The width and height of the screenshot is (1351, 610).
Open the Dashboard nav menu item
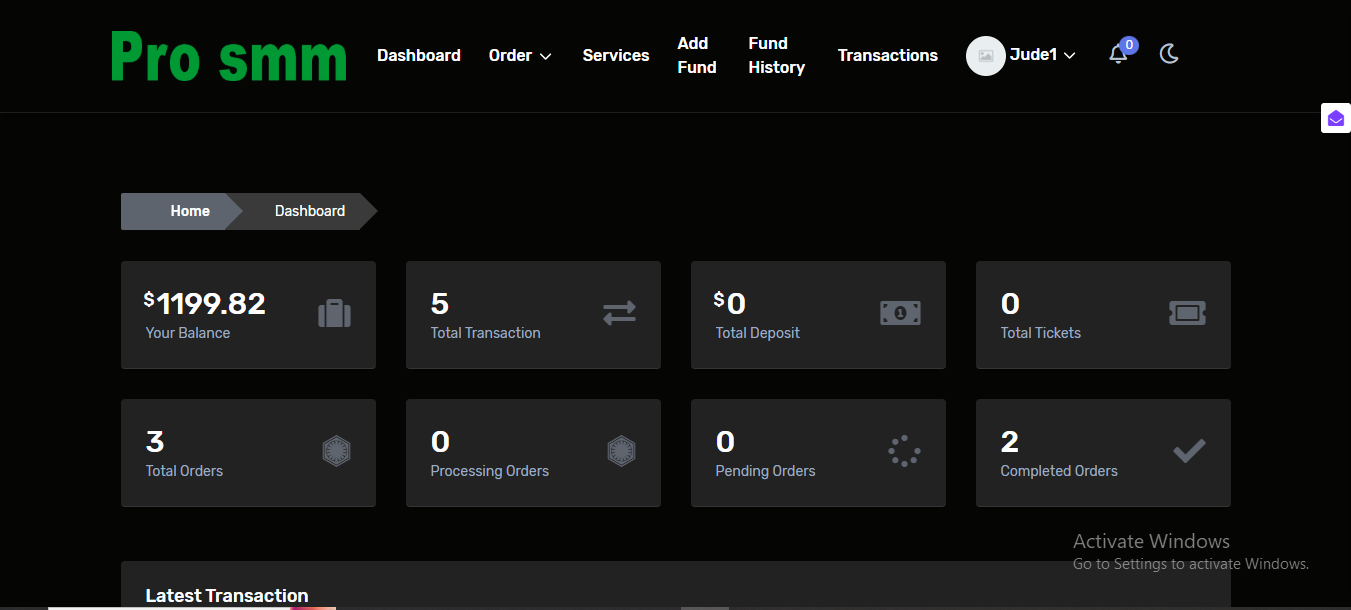tap(418, 56)
